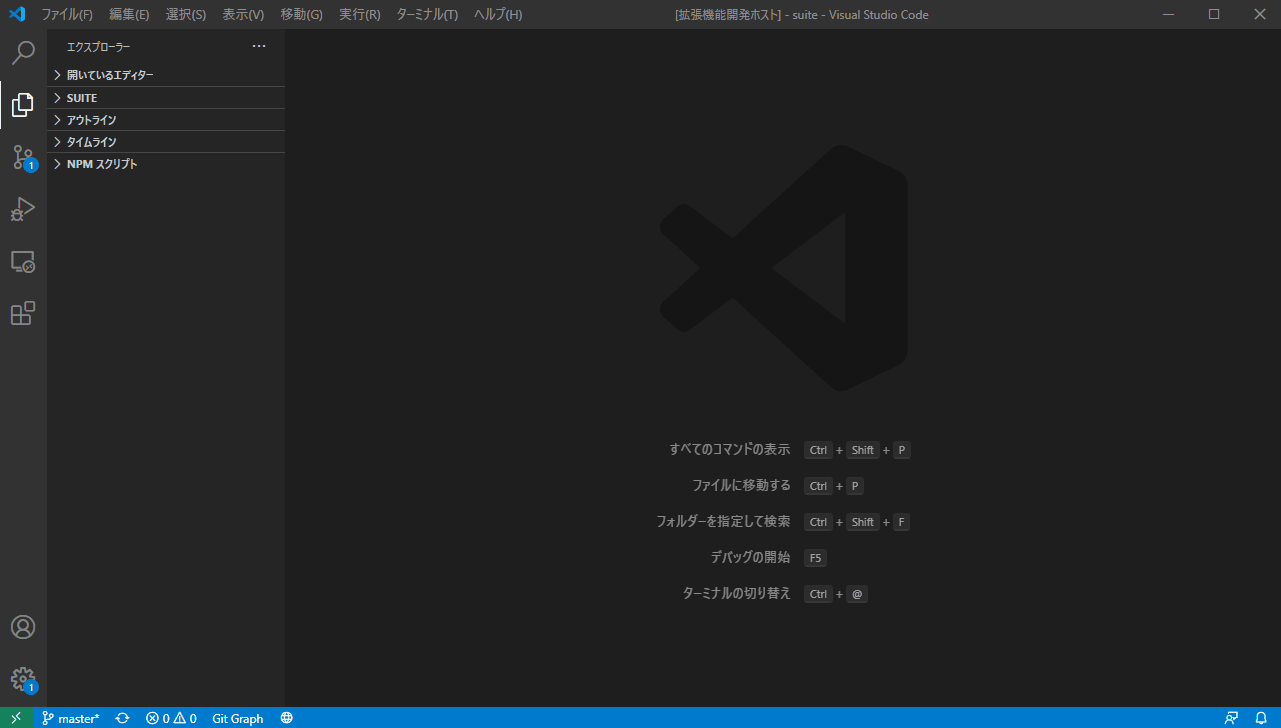Click the window title text
This screenshot has height=728, width=1281.
802,14
